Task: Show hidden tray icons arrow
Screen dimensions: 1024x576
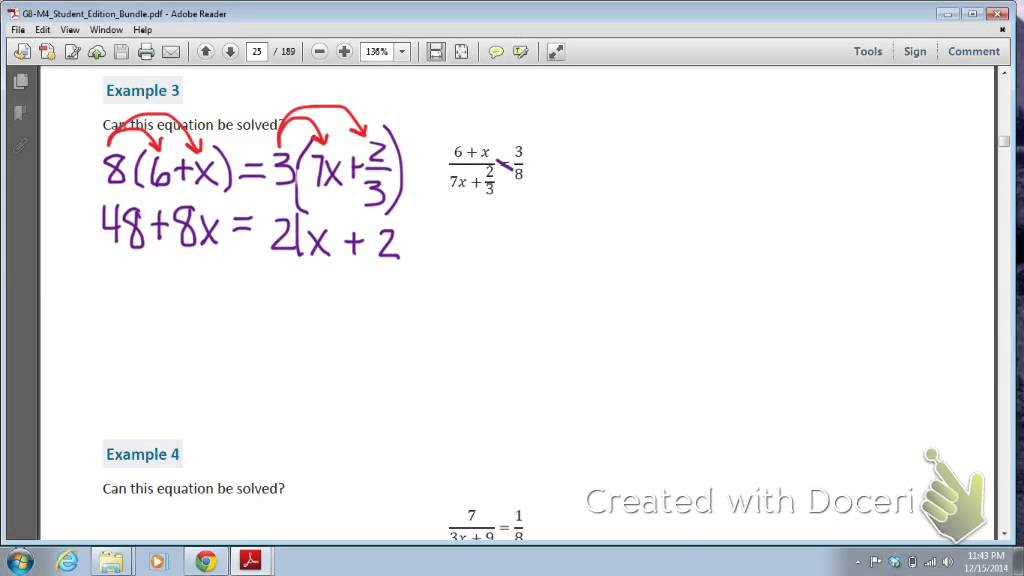Action: coord(858,562)
